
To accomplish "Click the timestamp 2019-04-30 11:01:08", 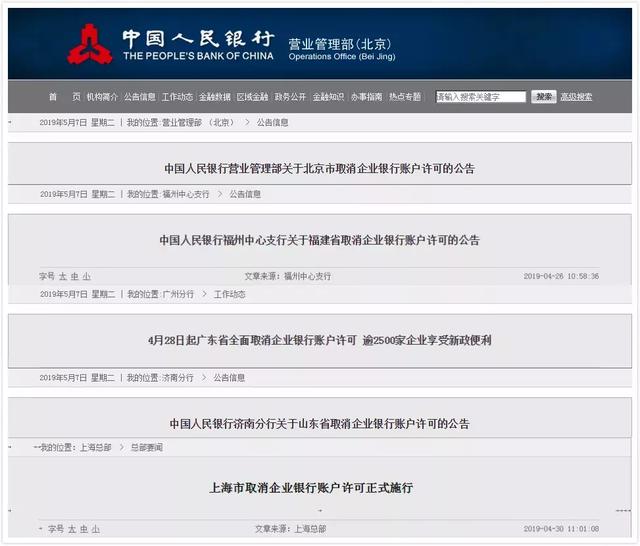I will tap(561, 529).
